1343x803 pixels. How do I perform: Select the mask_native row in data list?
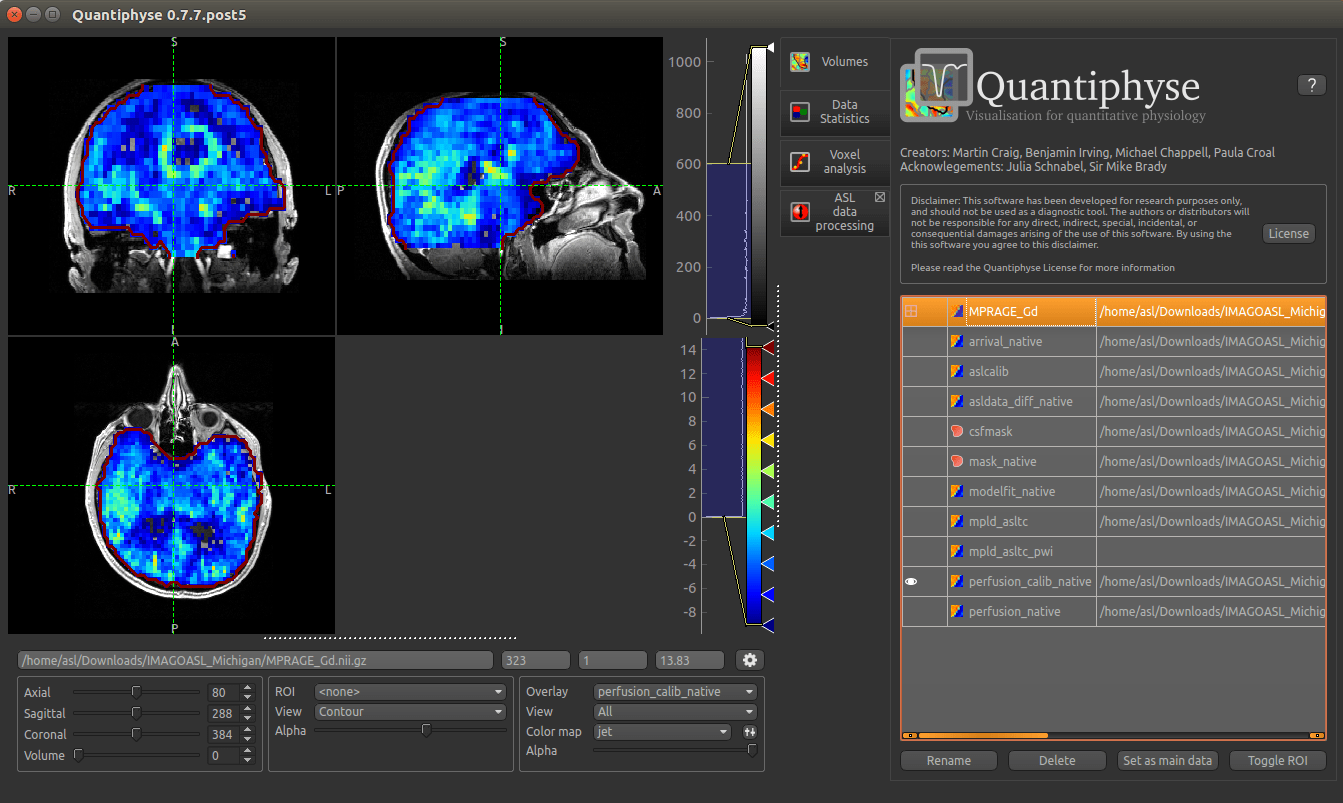[1021, 461]
